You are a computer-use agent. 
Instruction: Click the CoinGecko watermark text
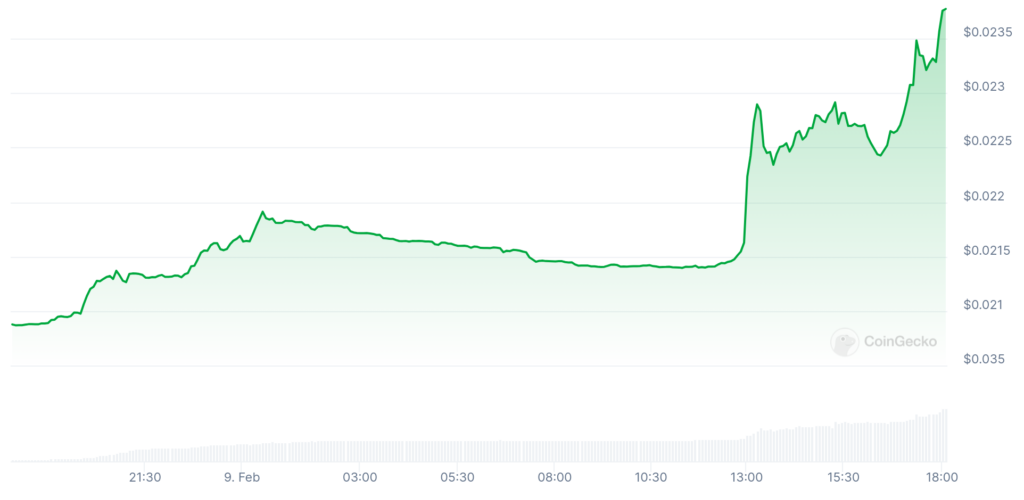point(900,342)
